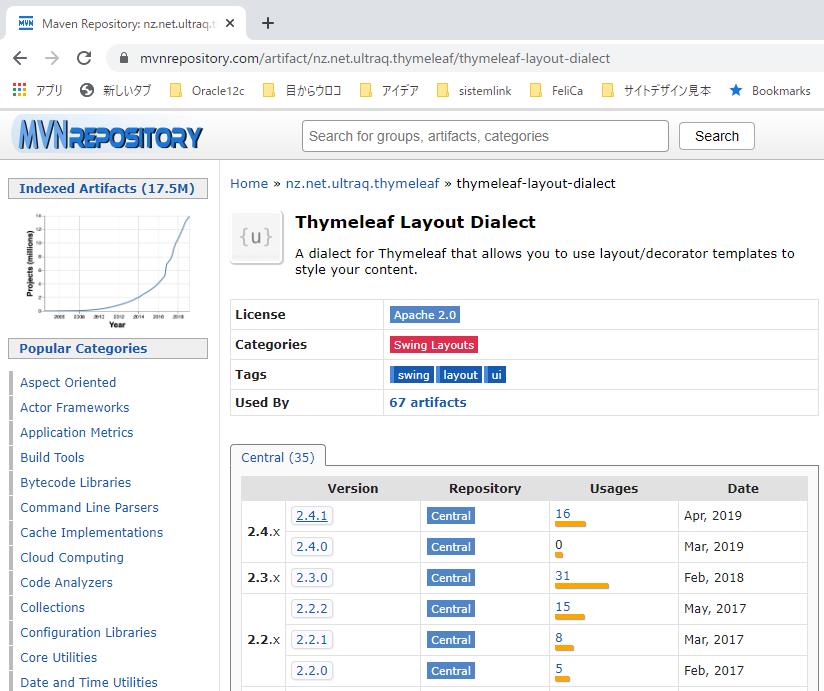824x691 pixels.
Task: Select the Central (35) tab
Action: pos(278,457)
